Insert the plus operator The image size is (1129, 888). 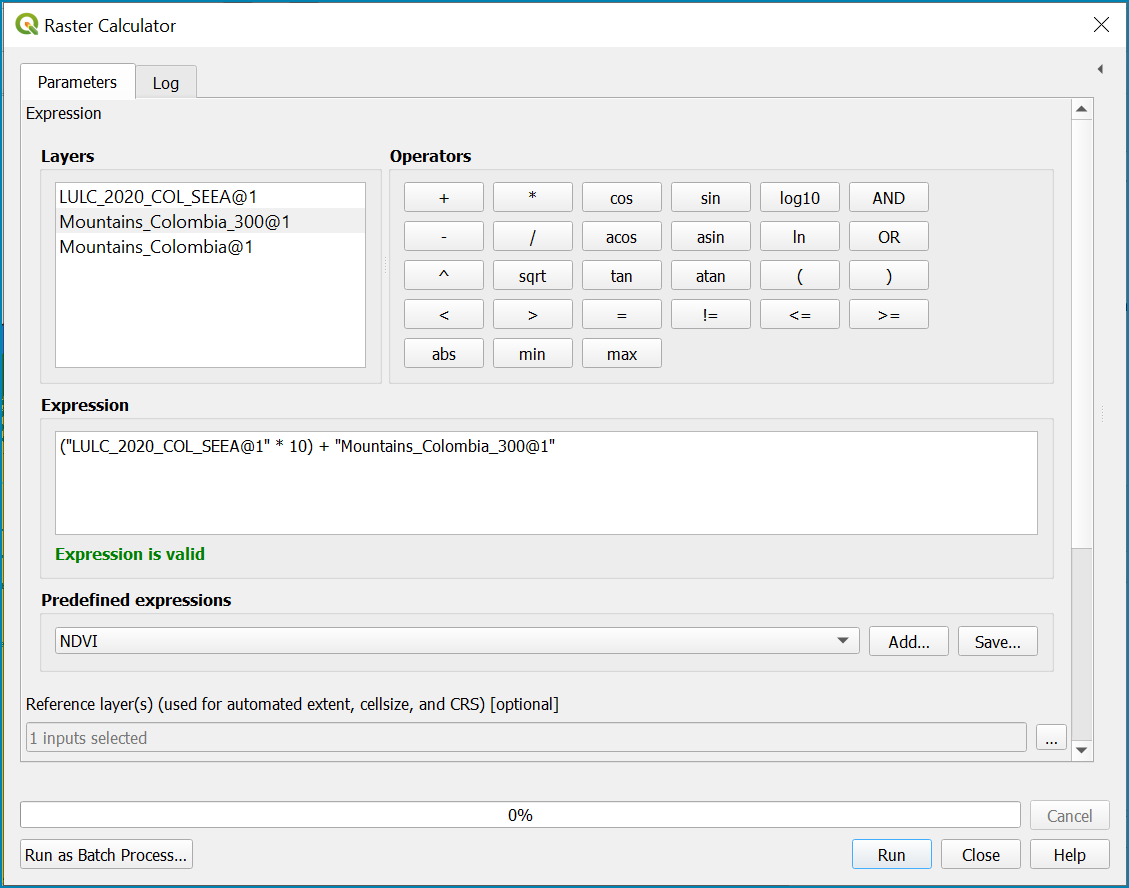444,197
